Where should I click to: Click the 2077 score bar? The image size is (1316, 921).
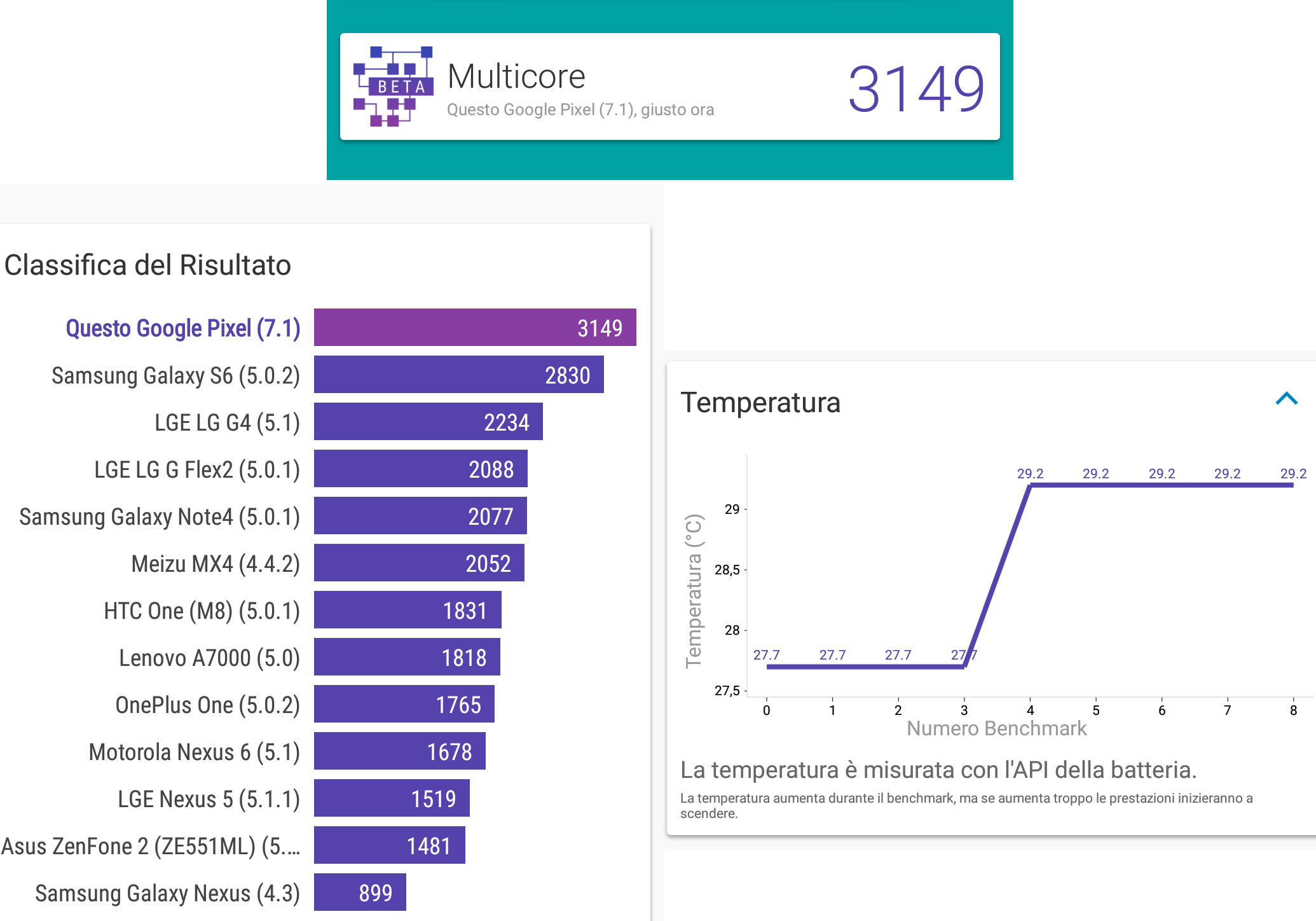pos(420,516)
